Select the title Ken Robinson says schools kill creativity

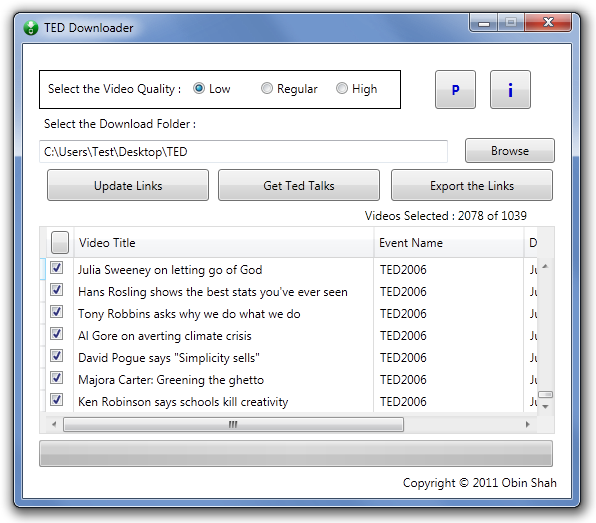point(183,402)
